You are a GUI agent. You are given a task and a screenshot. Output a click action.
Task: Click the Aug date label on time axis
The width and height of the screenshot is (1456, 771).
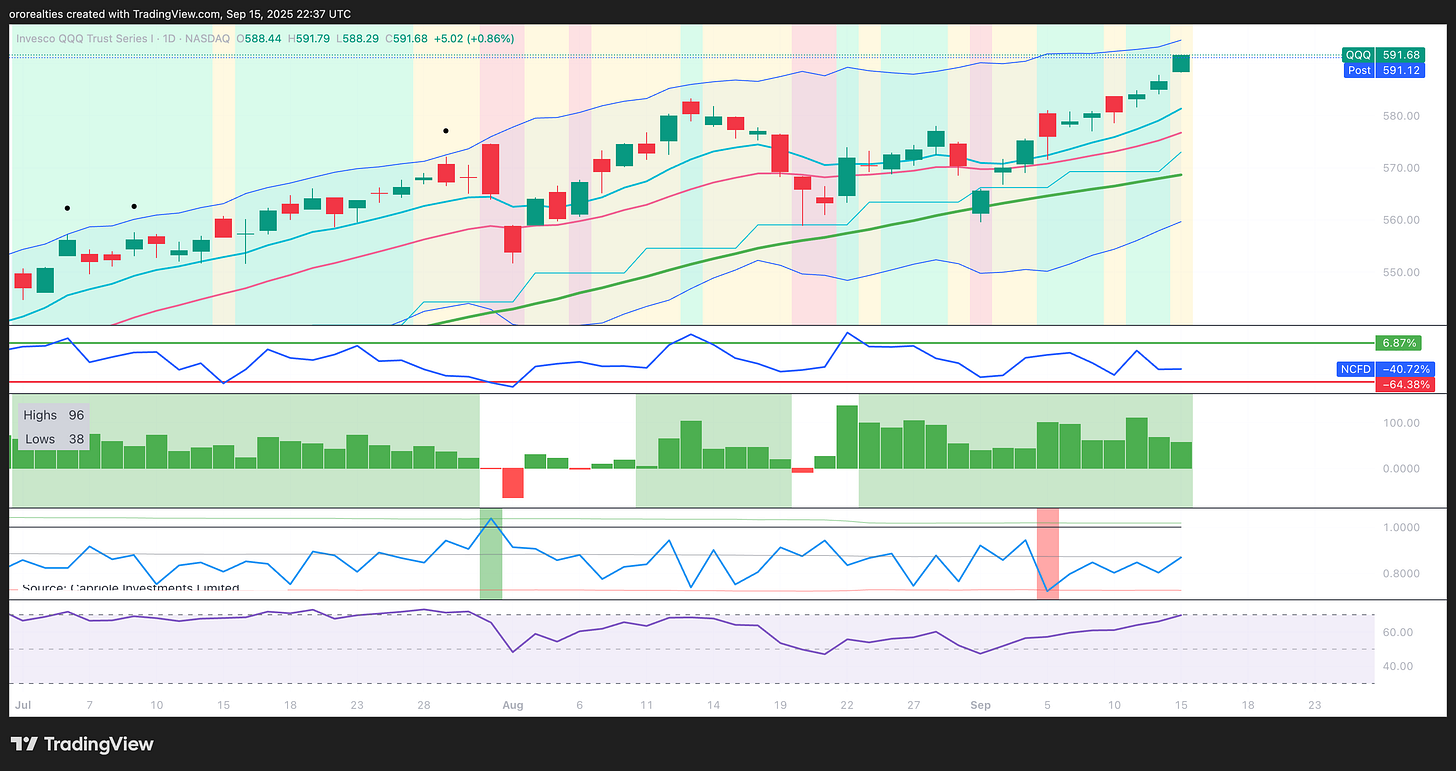(x=512, y=705)
